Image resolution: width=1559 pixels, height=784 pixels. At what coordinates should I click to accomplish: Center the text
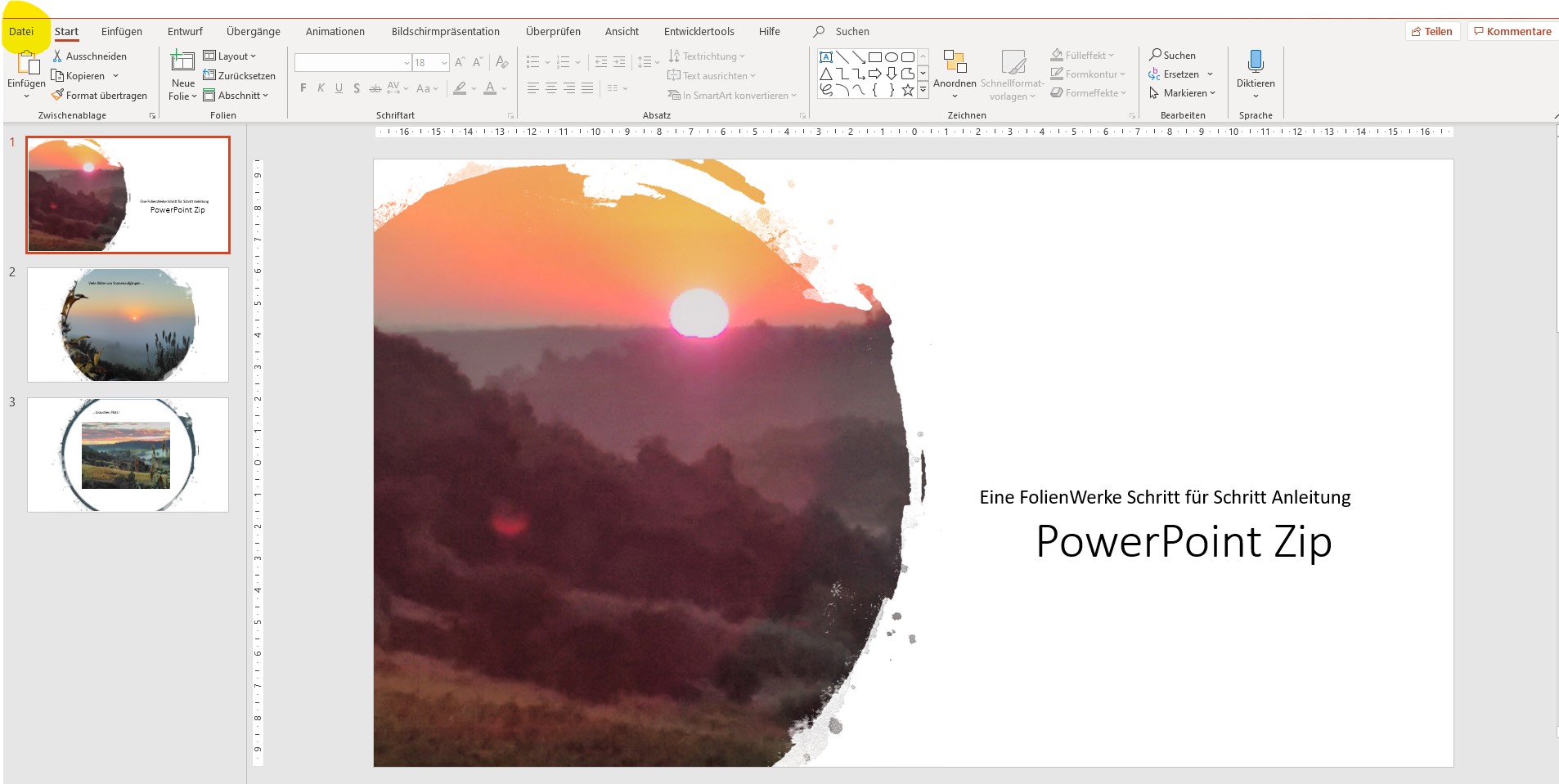pyautogui.click(x=550, y=88)
